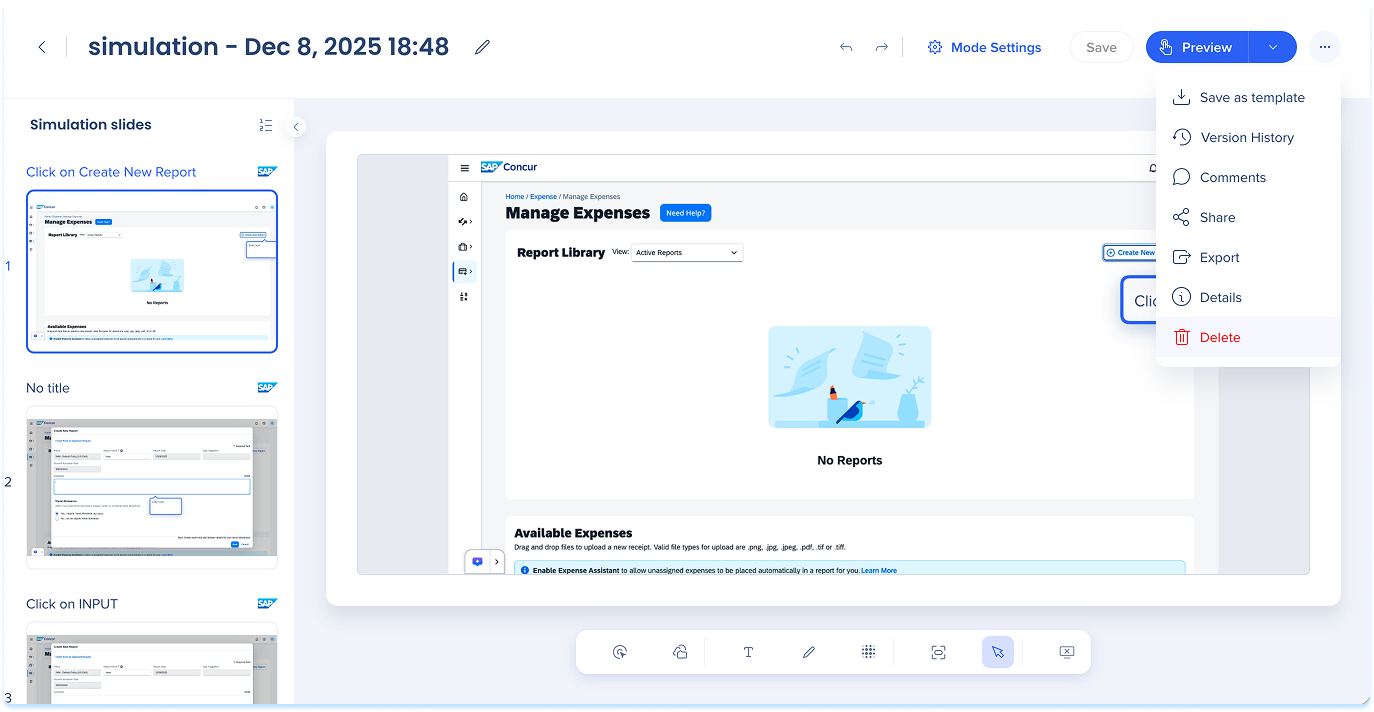Screen dimensions: 1374x712
Task: Click the dotted grid blur tool
Action: (868, 652)
